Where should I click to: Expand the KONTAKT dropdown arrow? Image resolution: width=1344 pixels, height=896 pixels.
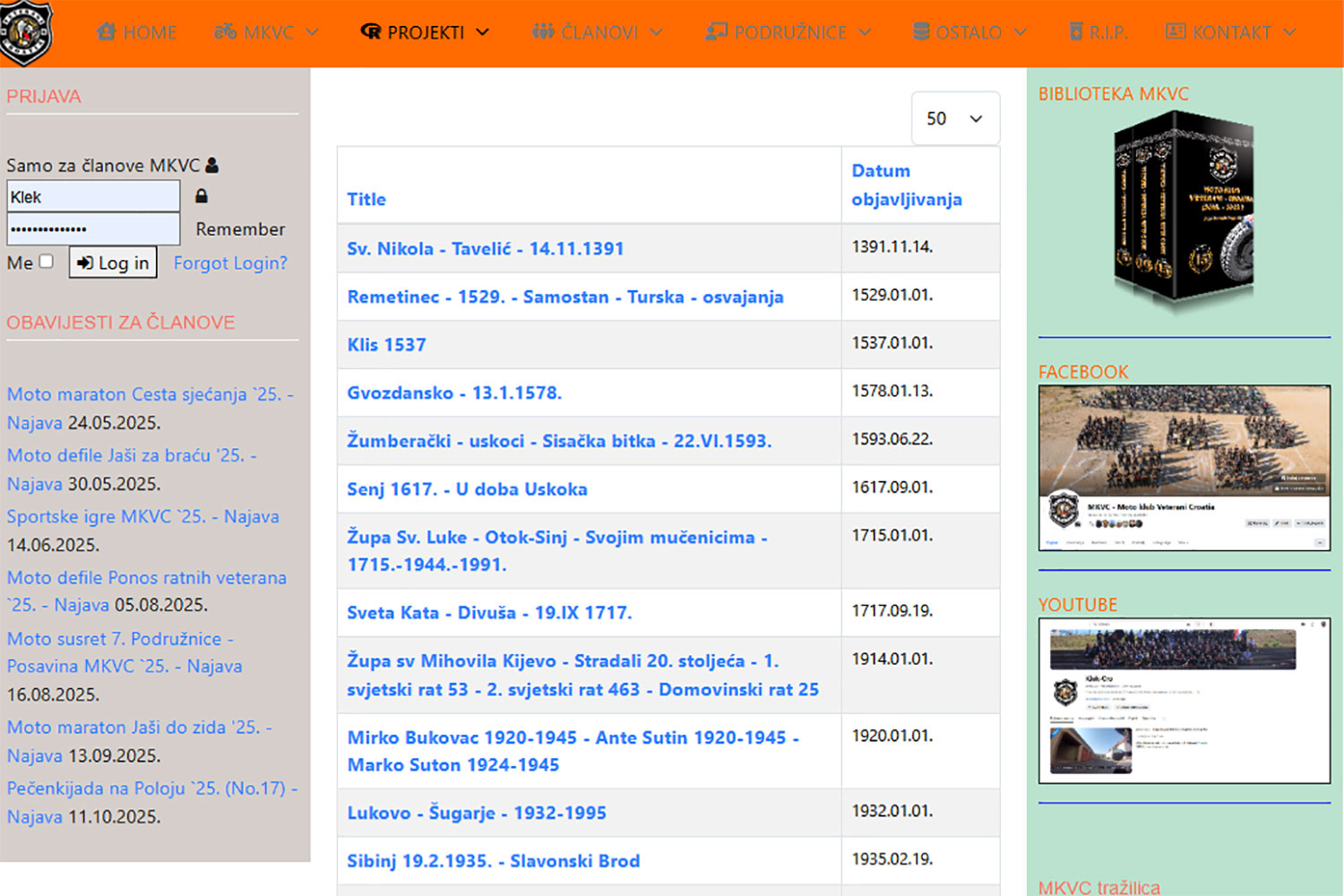click(x=1289, y=32)
